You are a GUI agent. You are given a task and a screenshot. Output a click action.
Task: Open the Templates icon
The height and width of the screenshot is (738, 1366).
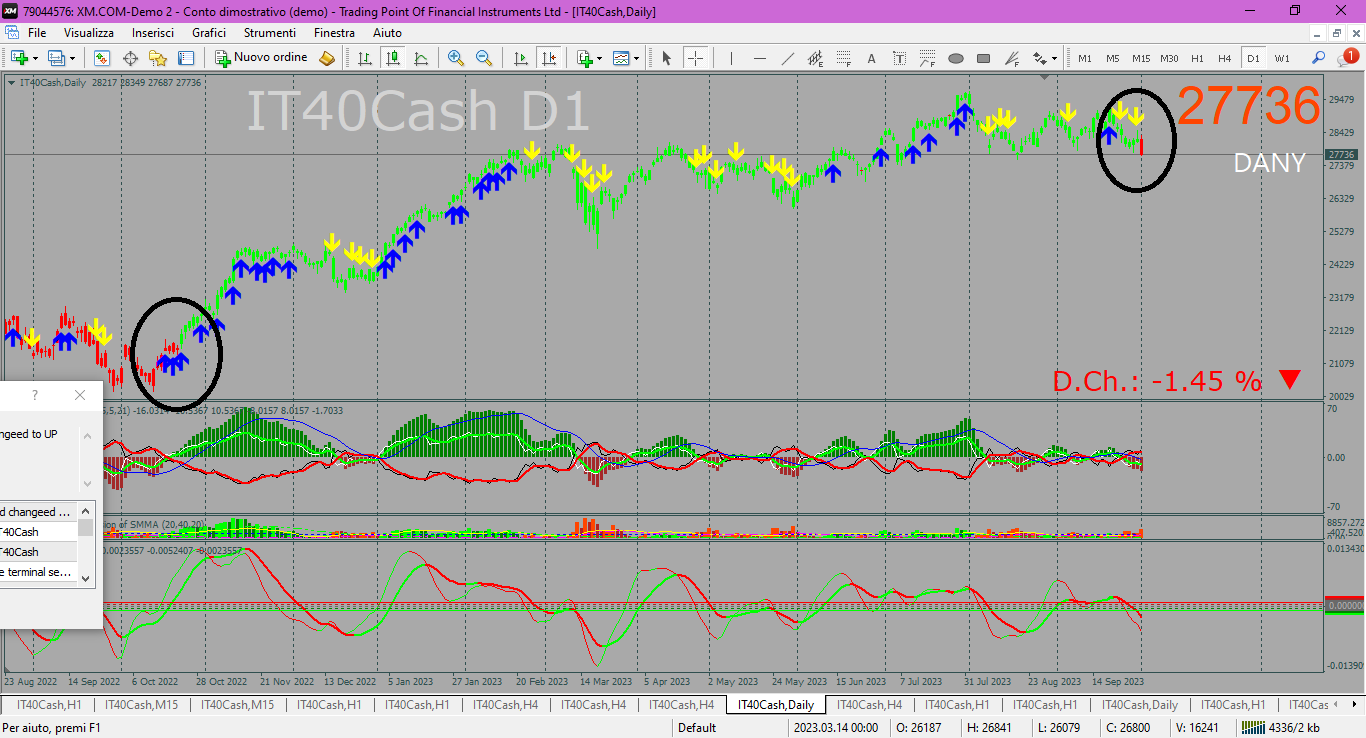pos(621,58)
